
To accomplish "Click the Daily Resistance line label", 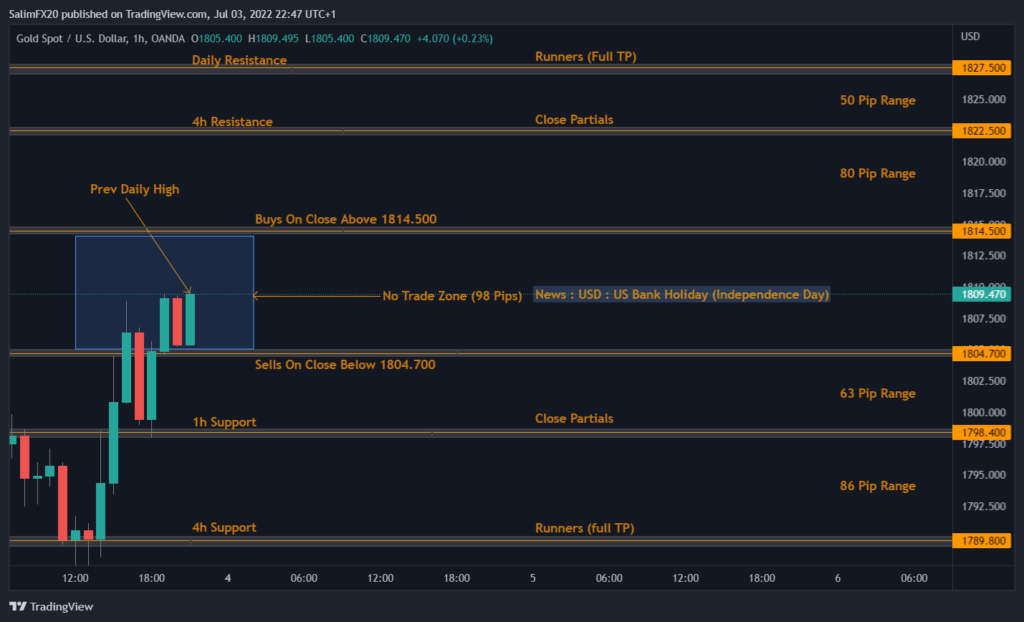I will click(239, 60).
